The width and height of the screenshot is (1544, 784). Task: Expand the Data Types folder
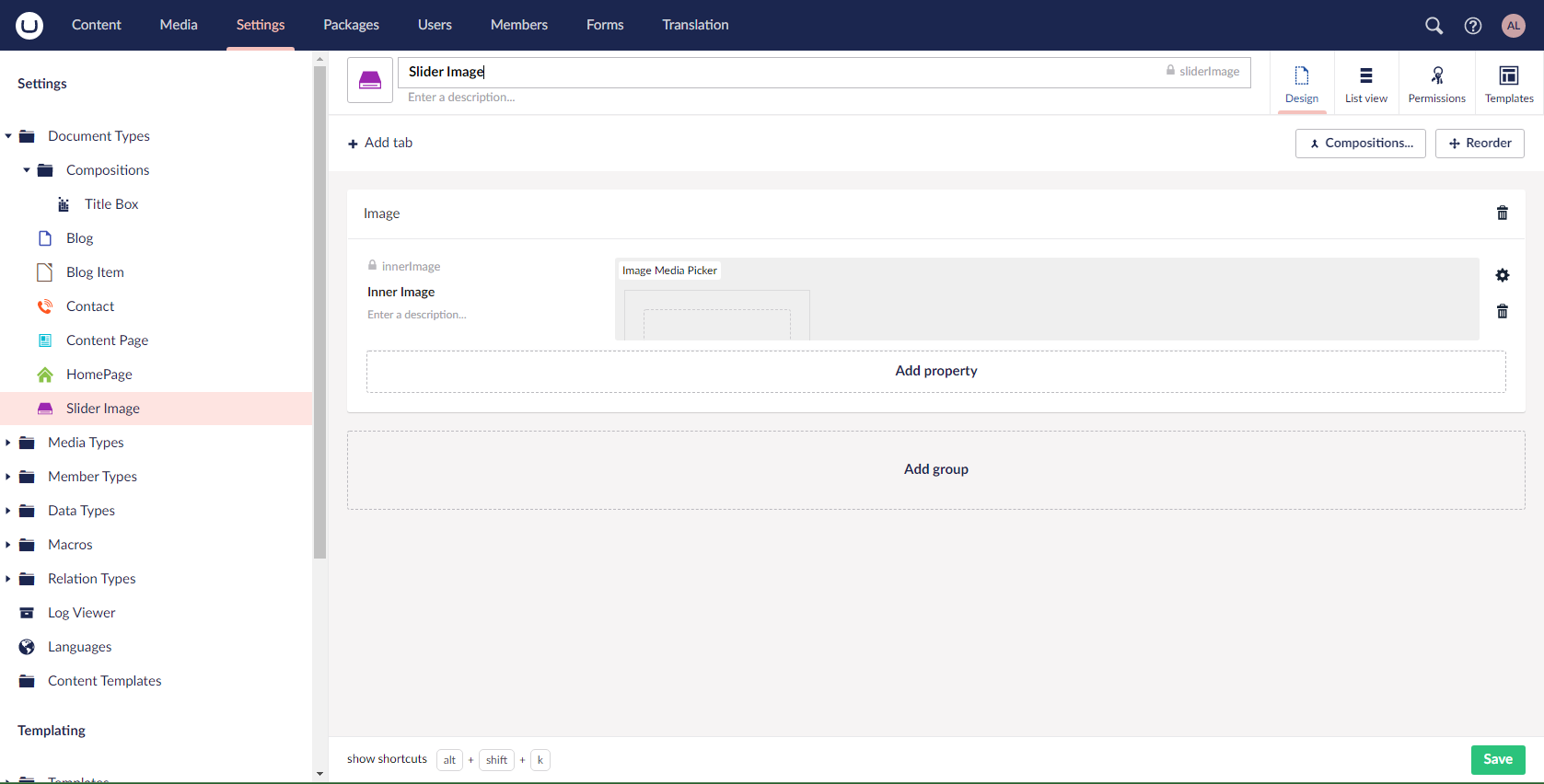[8, 511]
